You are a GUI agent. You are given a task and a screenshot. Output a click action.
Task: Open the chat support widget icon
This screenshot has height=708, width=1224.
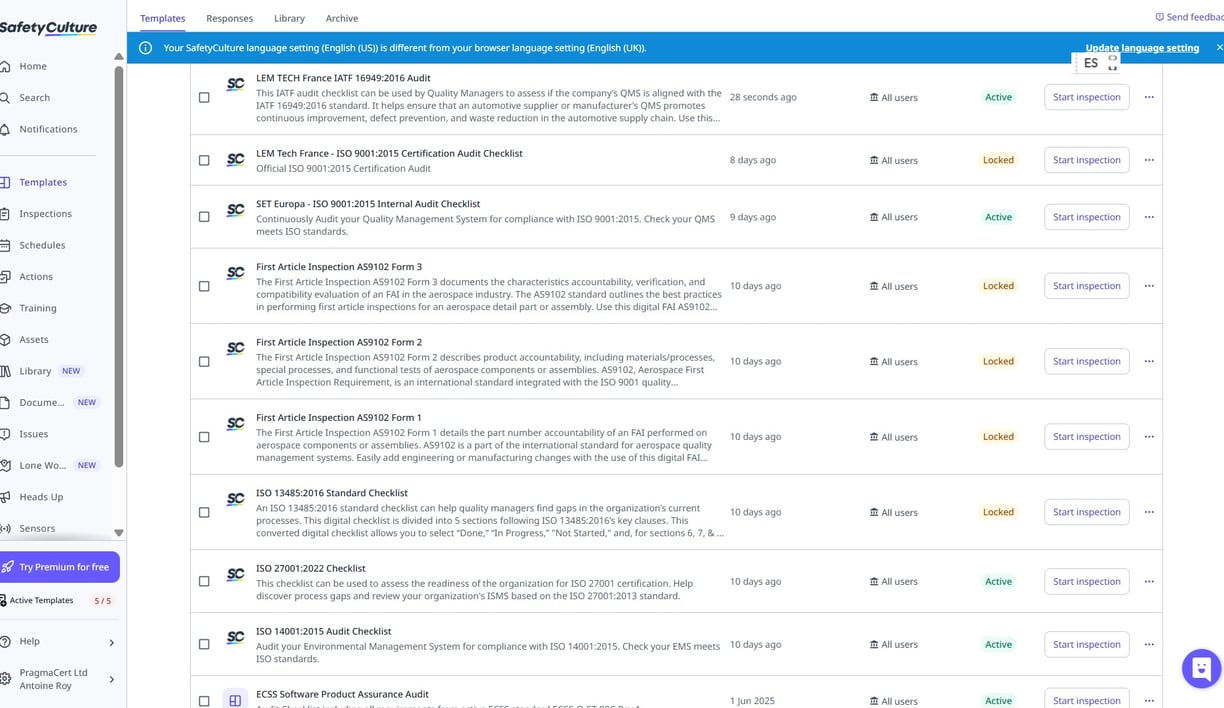[x=1201, y=668]
